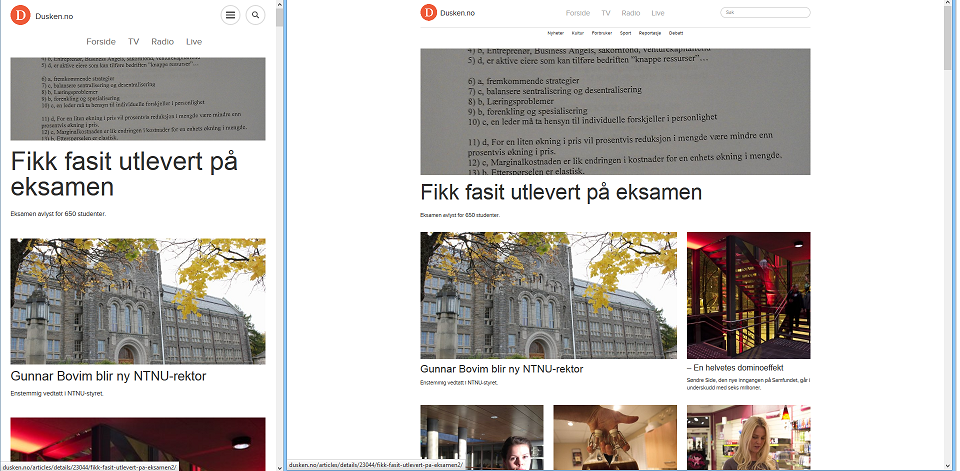This screenshot has width=960, height=471.
Task: Open thumbnail of blonde woman in shop
Action: [x=748, y=437]
